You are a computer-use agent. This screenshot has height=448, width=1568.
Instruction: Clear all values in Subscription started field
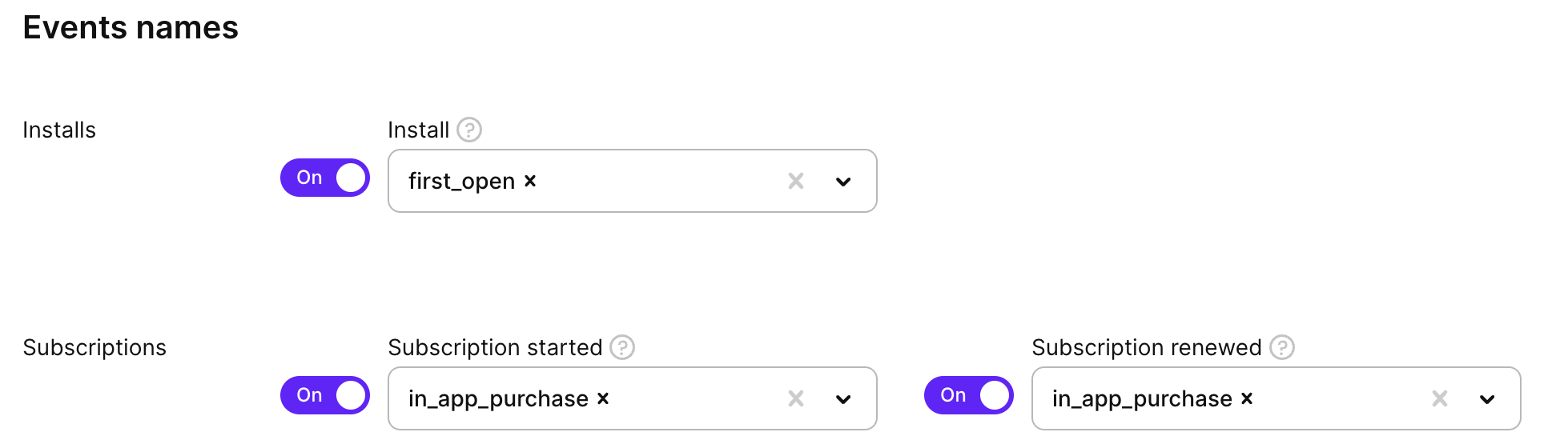coord(795,398)
